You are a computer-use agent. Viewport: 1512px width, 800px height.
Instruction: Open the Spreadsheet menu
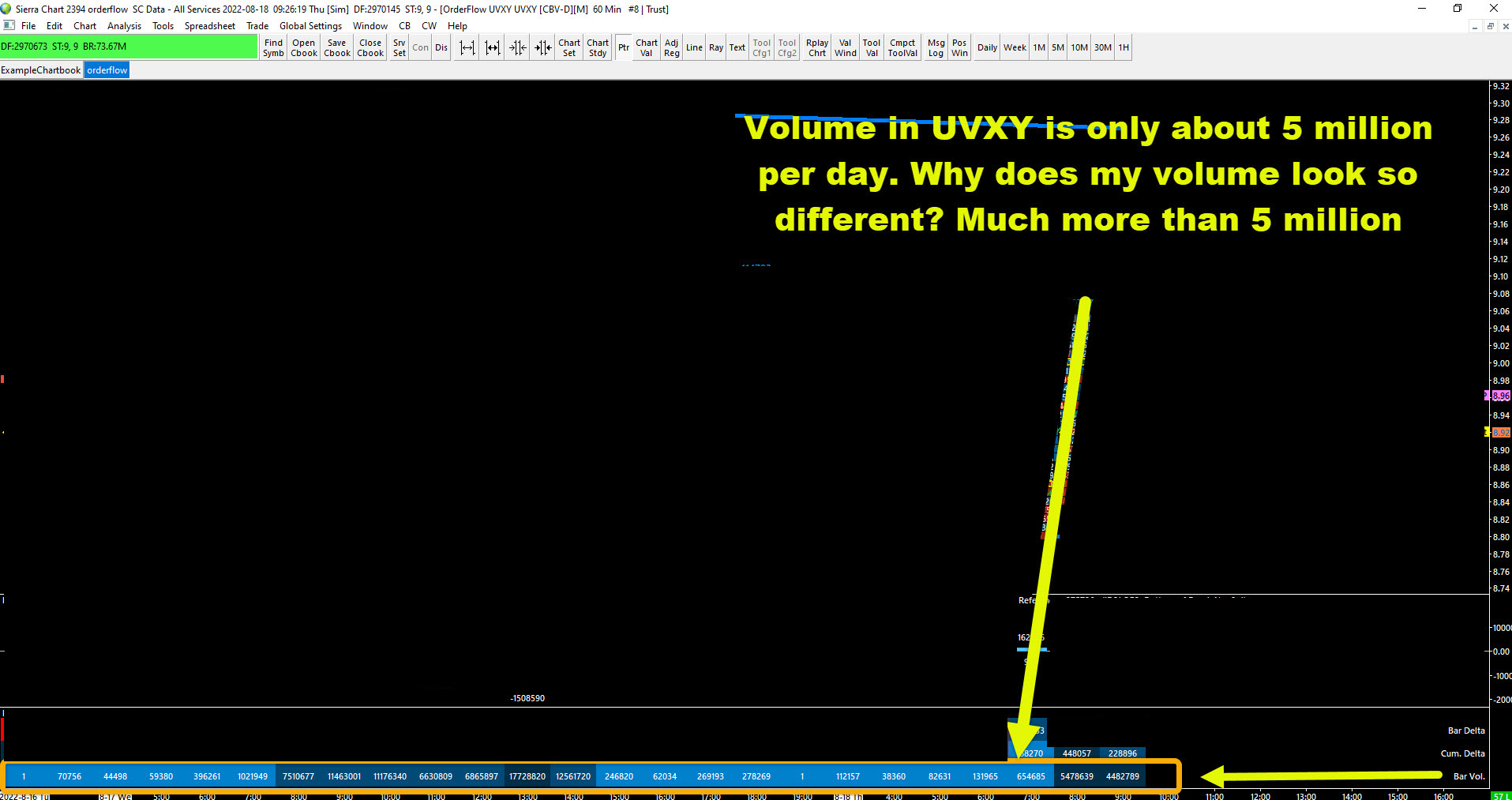click(210, 26)
